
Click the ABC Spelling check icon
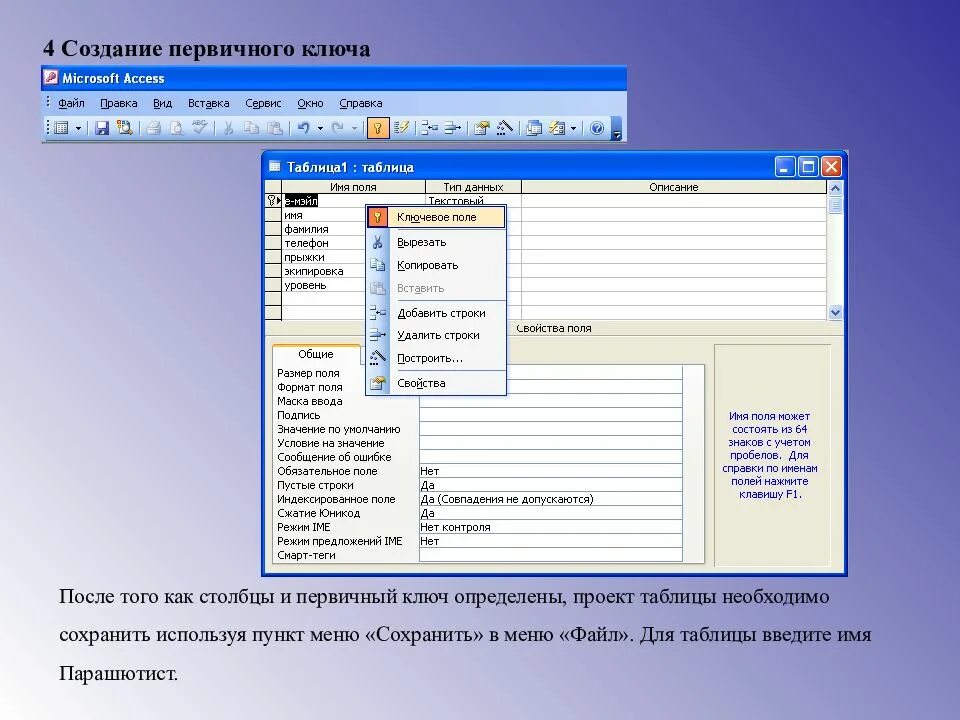pos(200,127)
